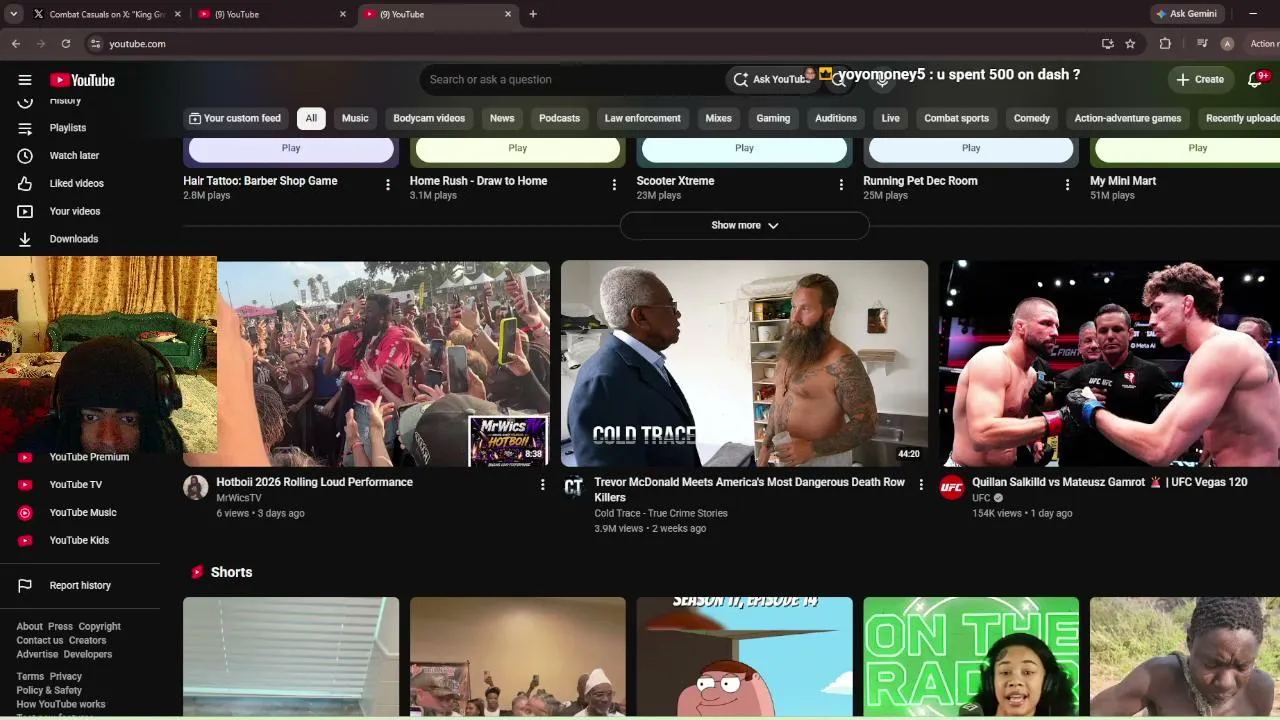
Task: Play the Running Pet Dec Room game
Action: [971, 148]
